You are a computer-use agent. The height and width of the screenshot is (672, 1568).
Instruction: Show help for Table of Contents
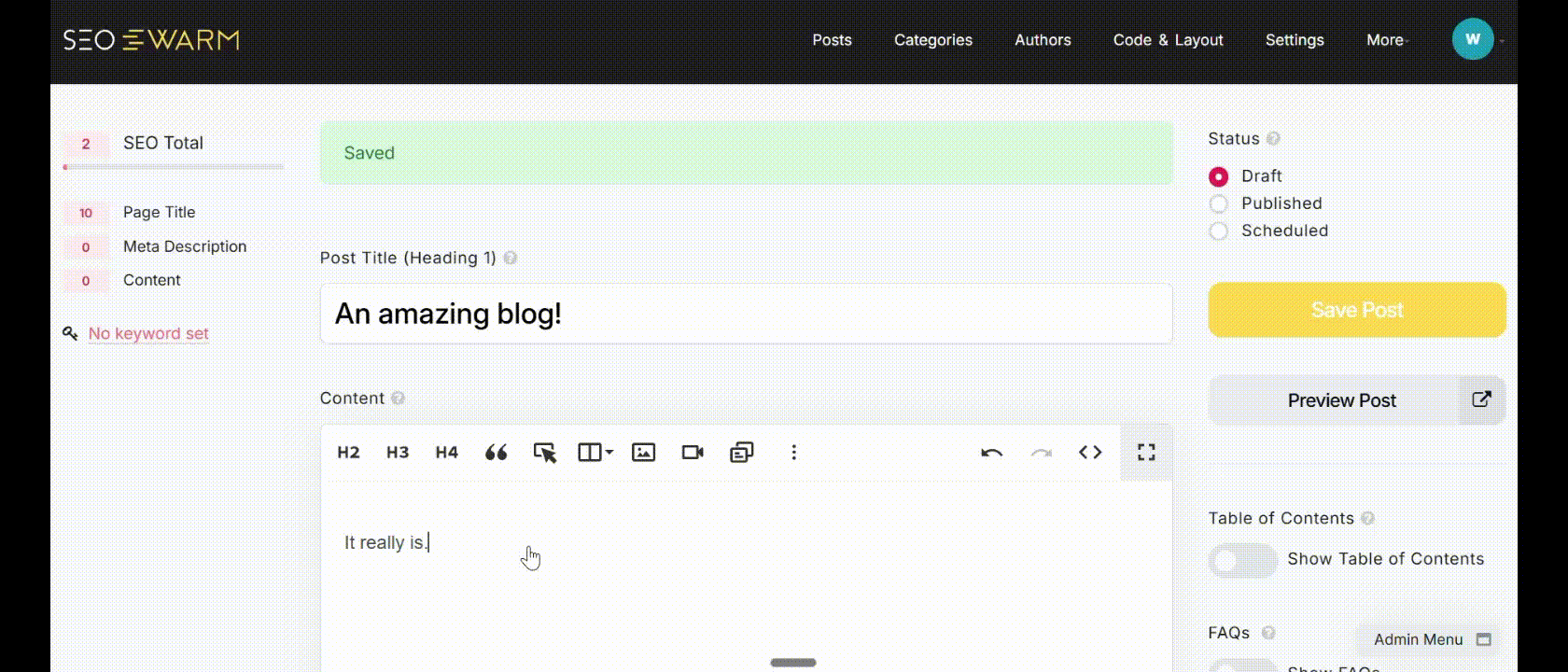[1368, 519]
